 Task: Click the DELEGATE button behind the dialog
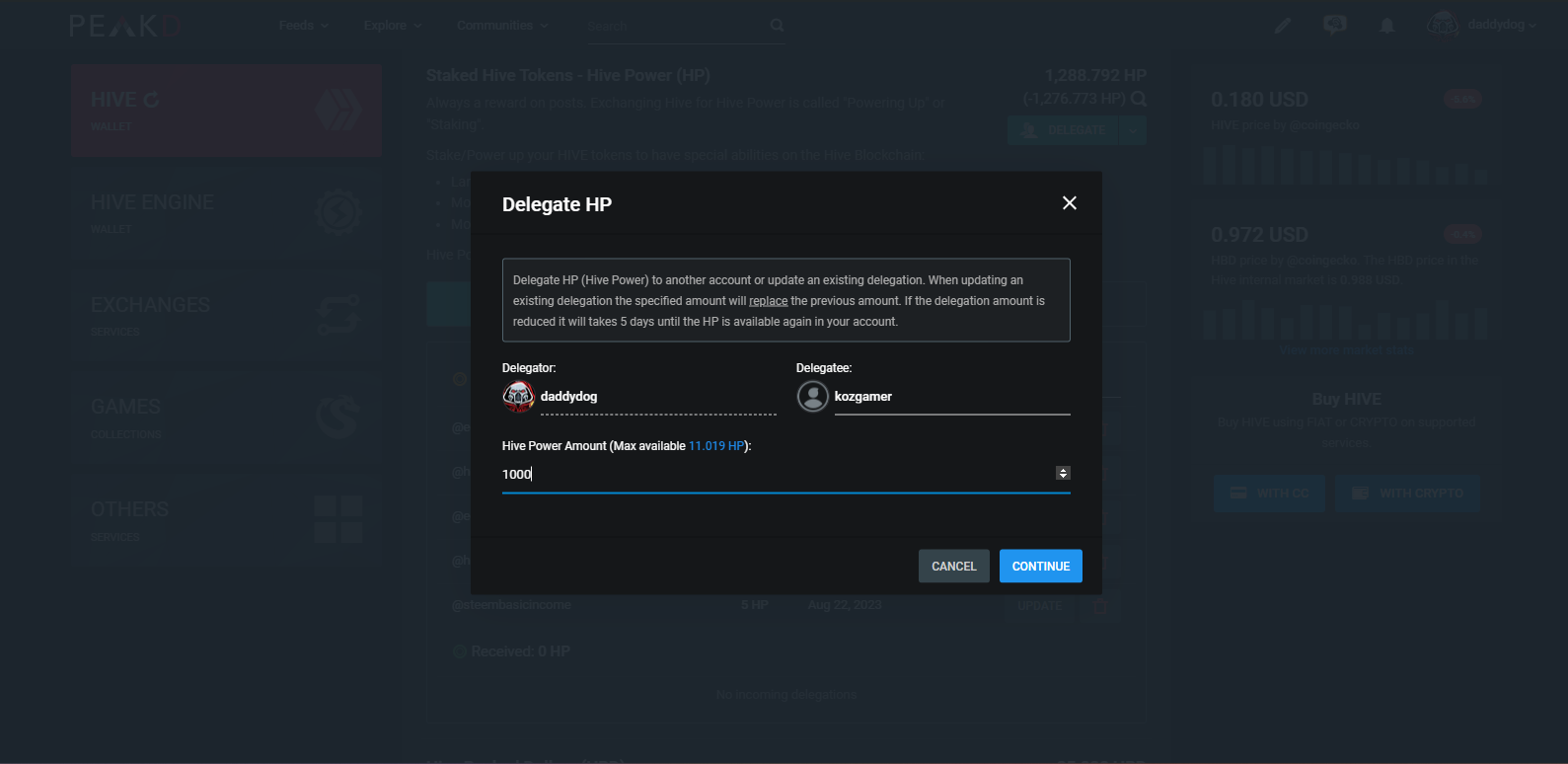[1064, 130]
